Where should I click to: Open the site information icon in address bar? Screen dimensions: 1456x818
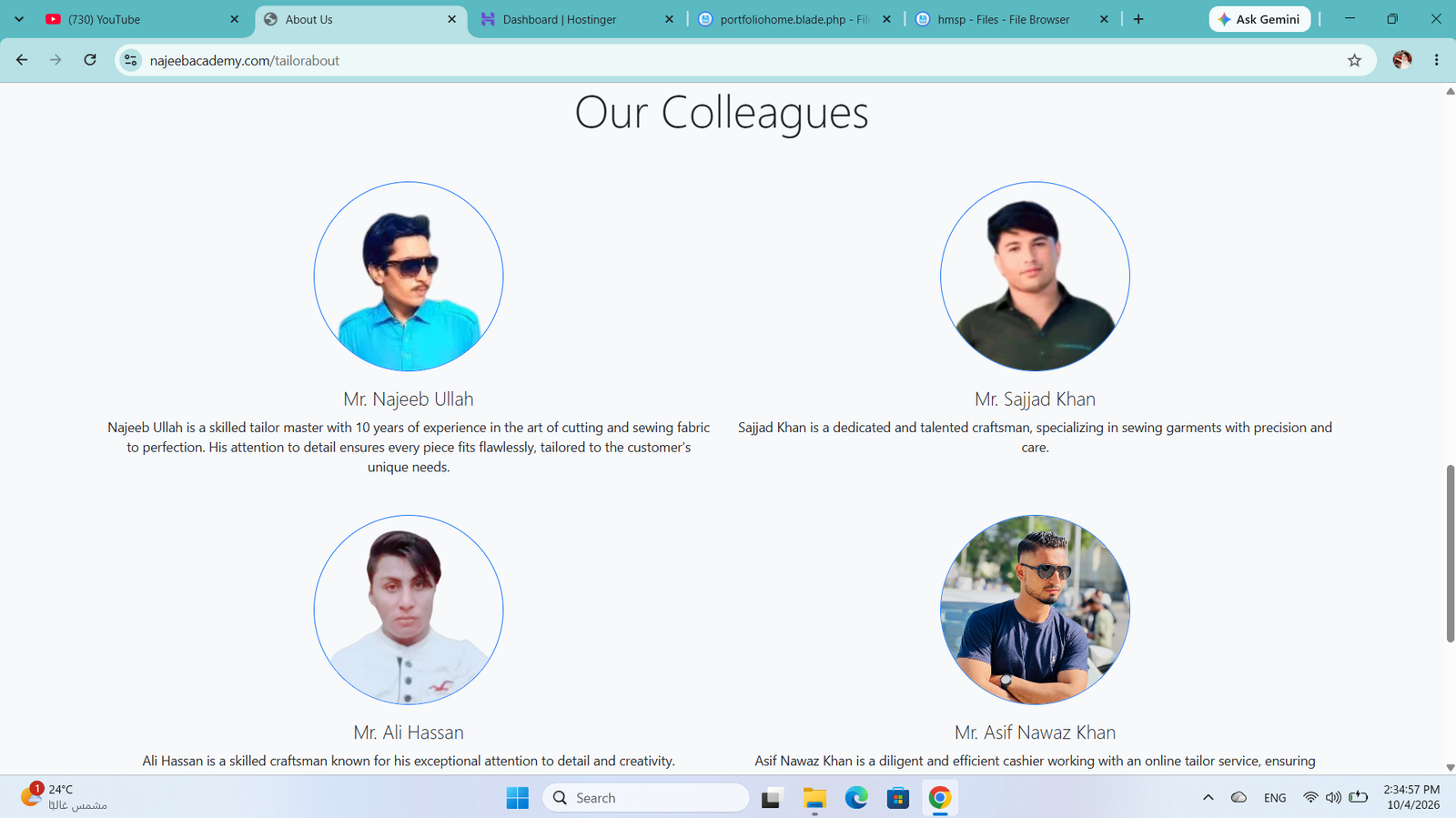pos(131,60)
